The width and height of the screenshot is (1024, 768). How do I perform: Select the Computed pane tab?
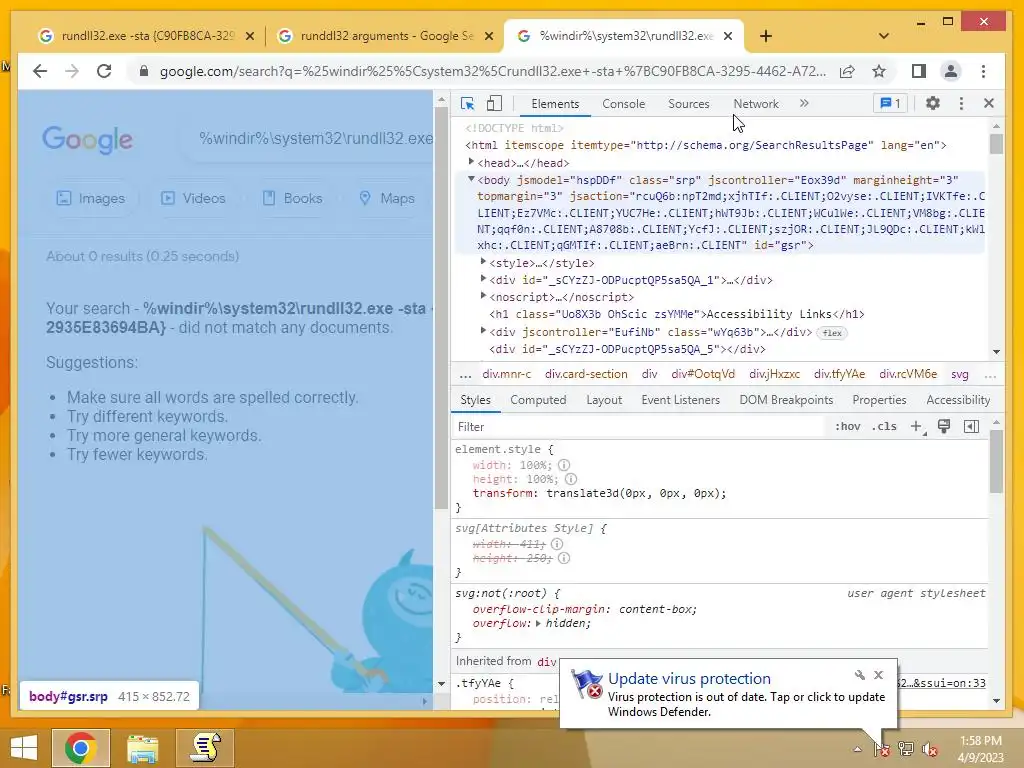click(538, 400)
